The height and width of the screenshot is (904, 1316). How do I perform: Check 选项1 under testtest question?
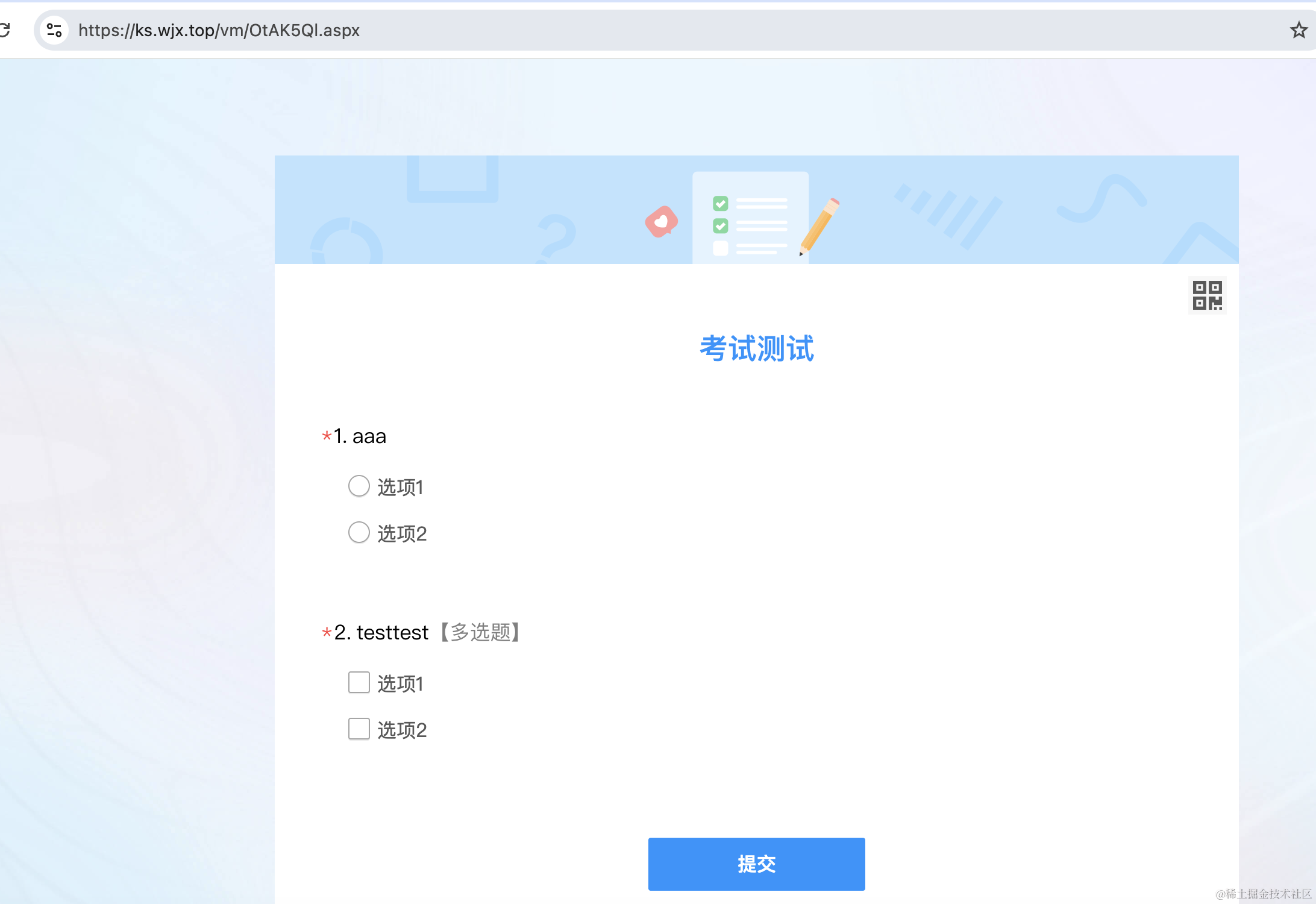click(359, 682)
